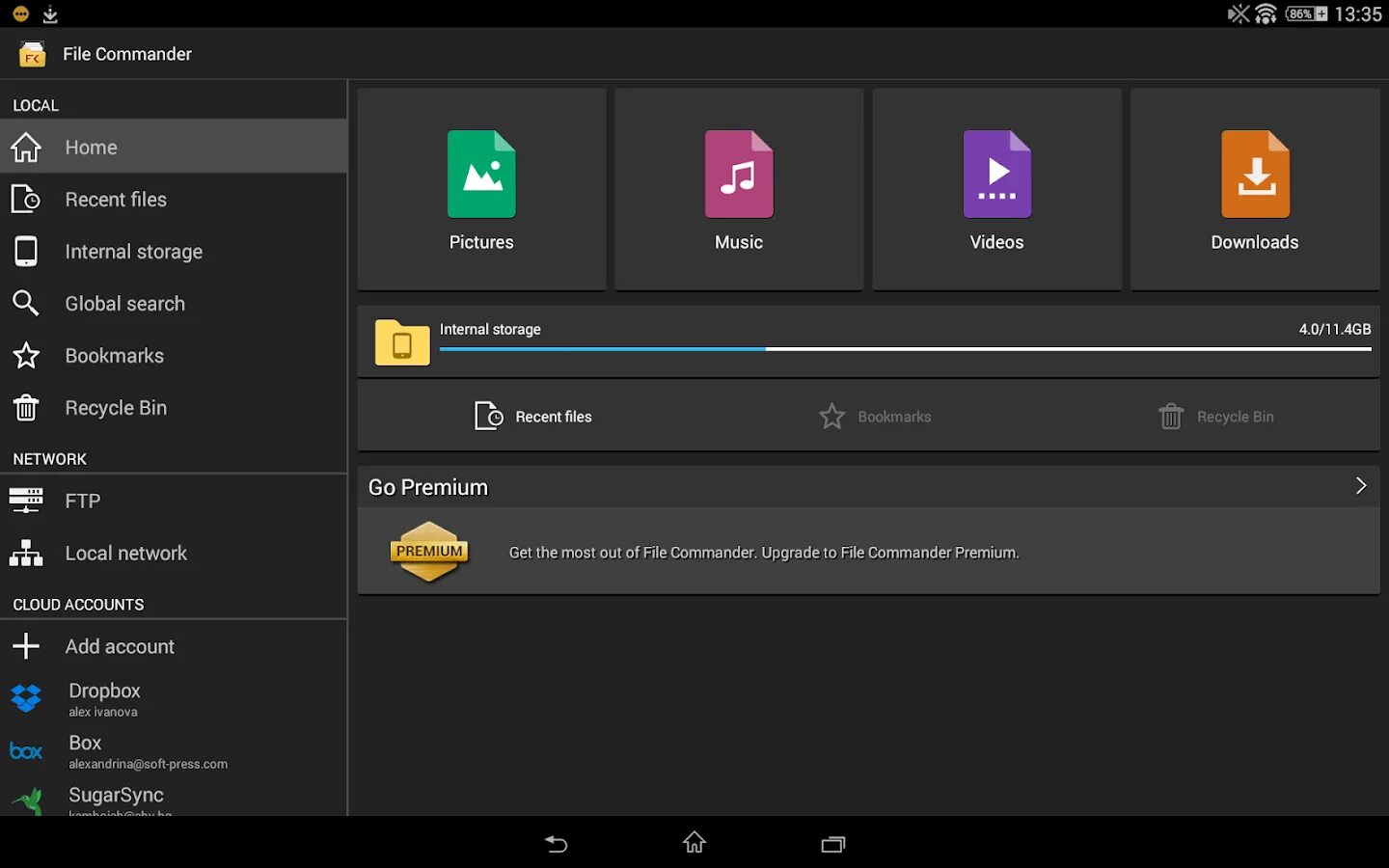Screen dimensions: 1389x868
Task: Open Local network entry
Action: 174,553
